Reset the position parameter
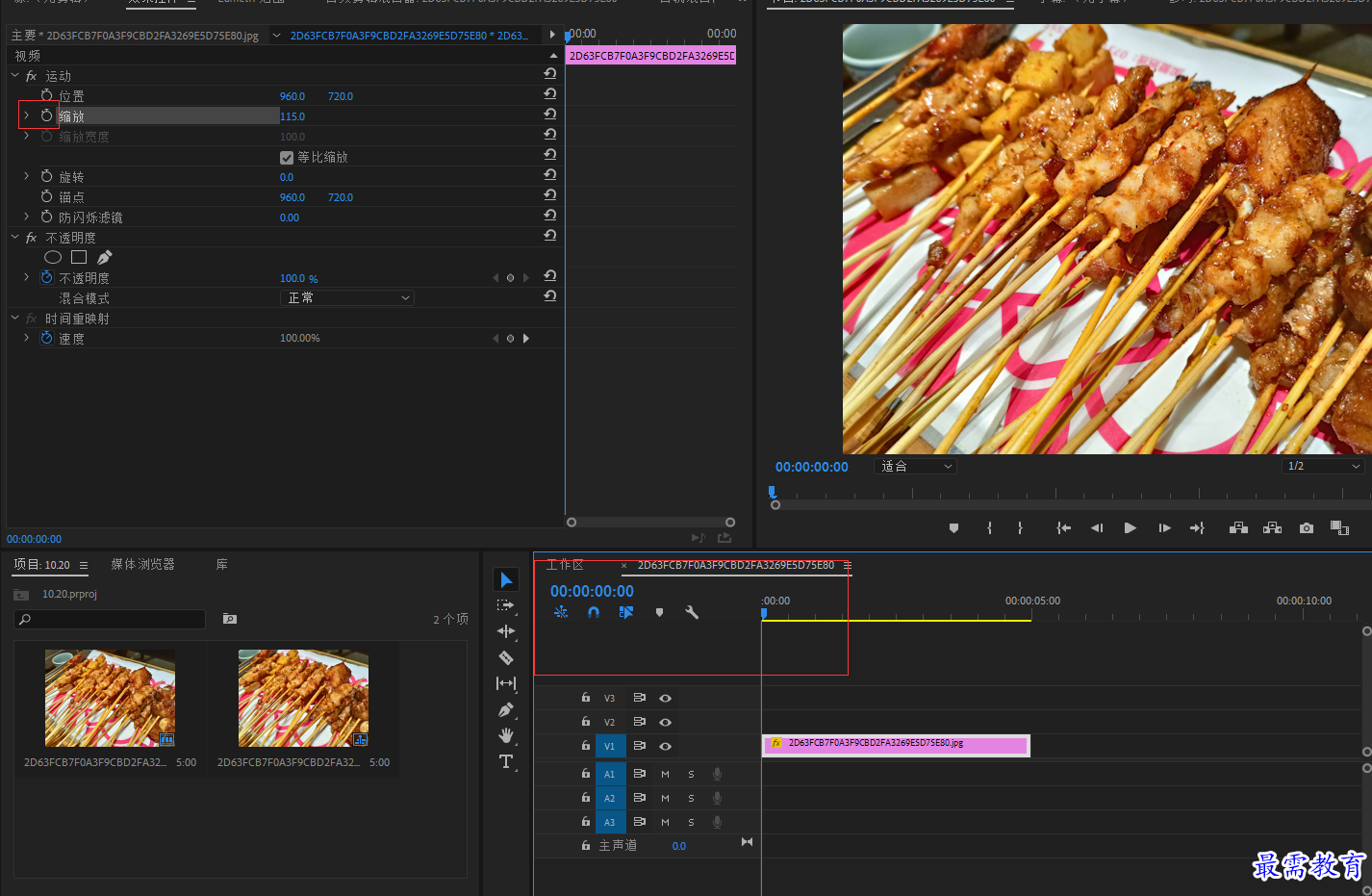Viewport: 1372px width, 896px height. click(x=550, y=93)
